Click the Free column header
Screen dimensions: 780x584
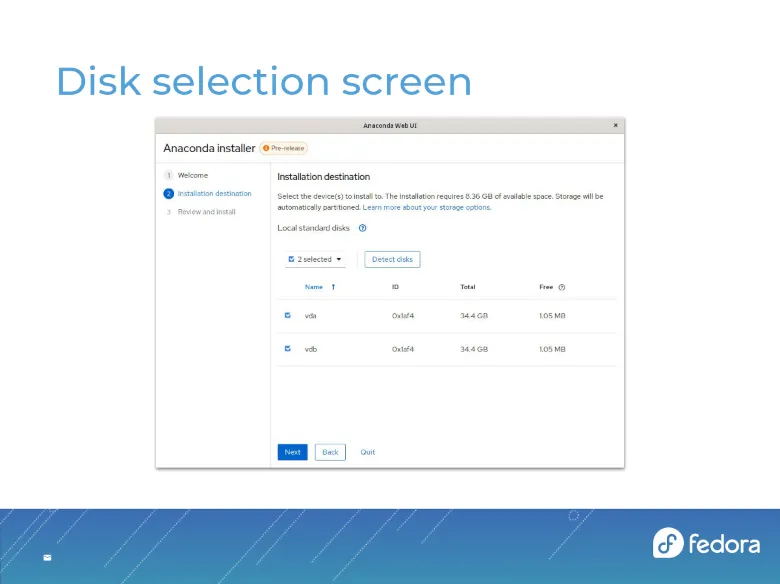(x=546, y=287)
